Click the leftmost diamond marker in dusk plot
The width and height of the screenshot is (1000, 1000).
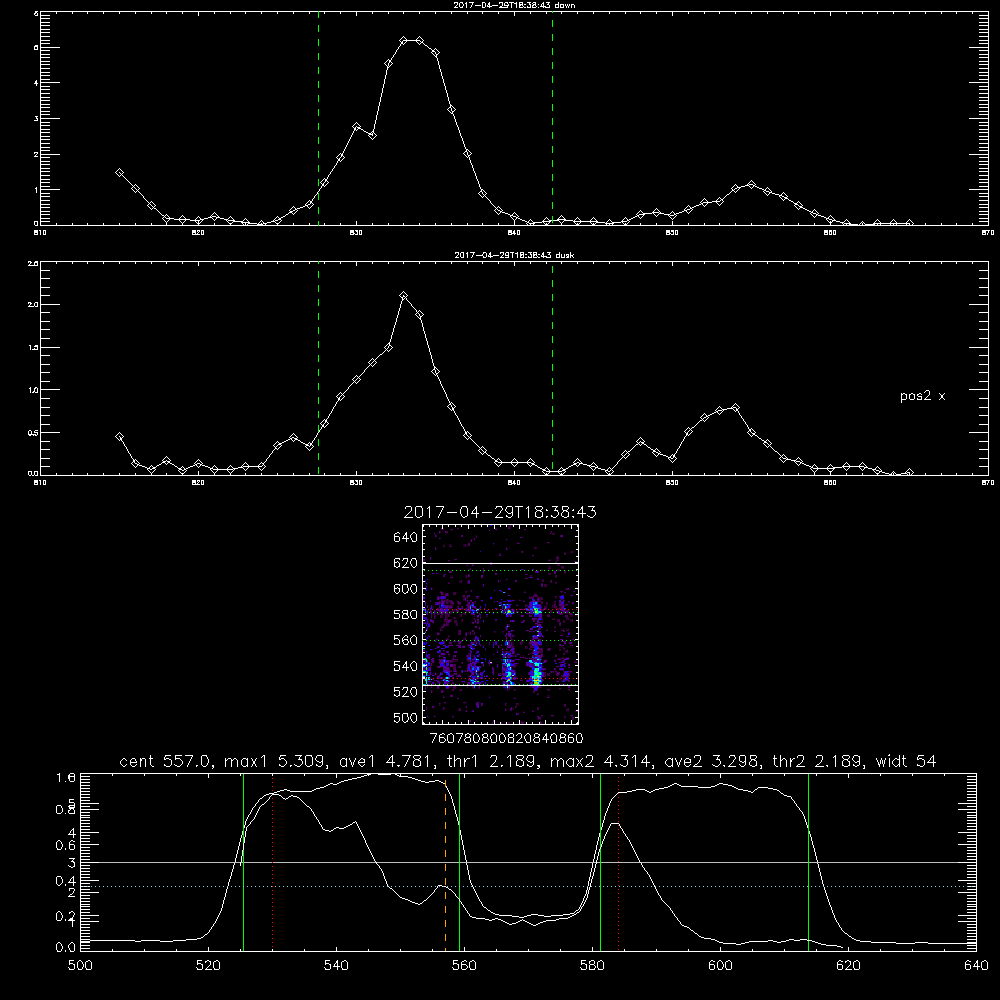coord(119,437)
